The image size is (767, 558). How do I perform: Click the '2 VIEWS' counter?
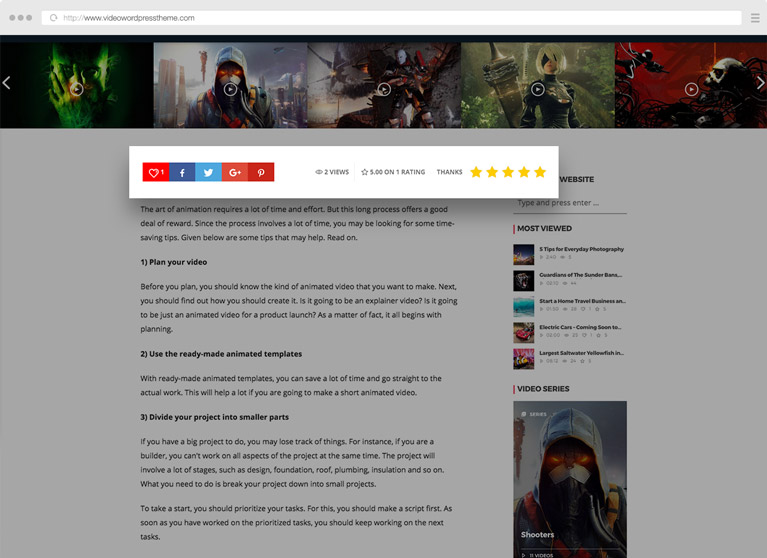coord(332,172)
